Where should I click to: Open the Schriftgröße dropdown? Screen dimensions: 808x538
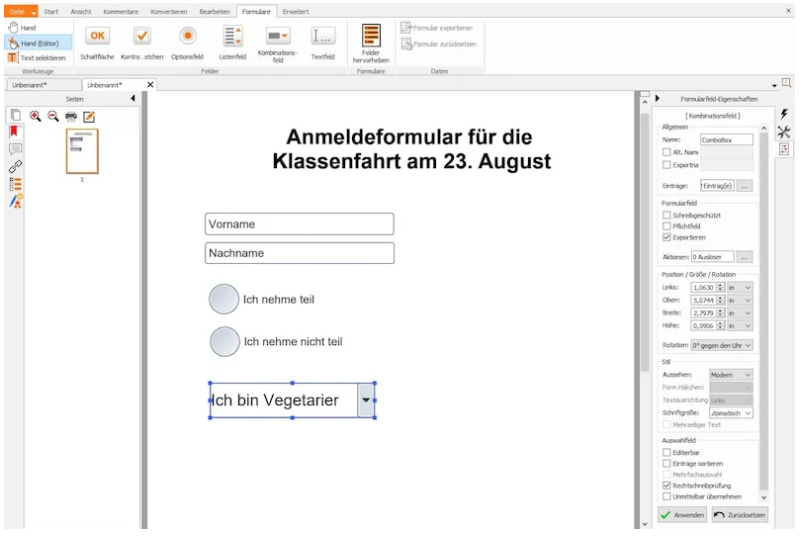(x=731, y=412)
